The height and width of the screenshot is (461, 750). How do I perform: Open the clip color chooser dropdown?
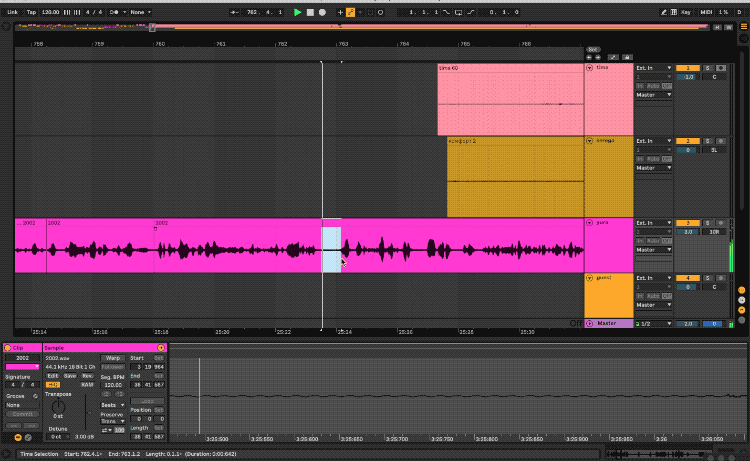tap(22, 367)
